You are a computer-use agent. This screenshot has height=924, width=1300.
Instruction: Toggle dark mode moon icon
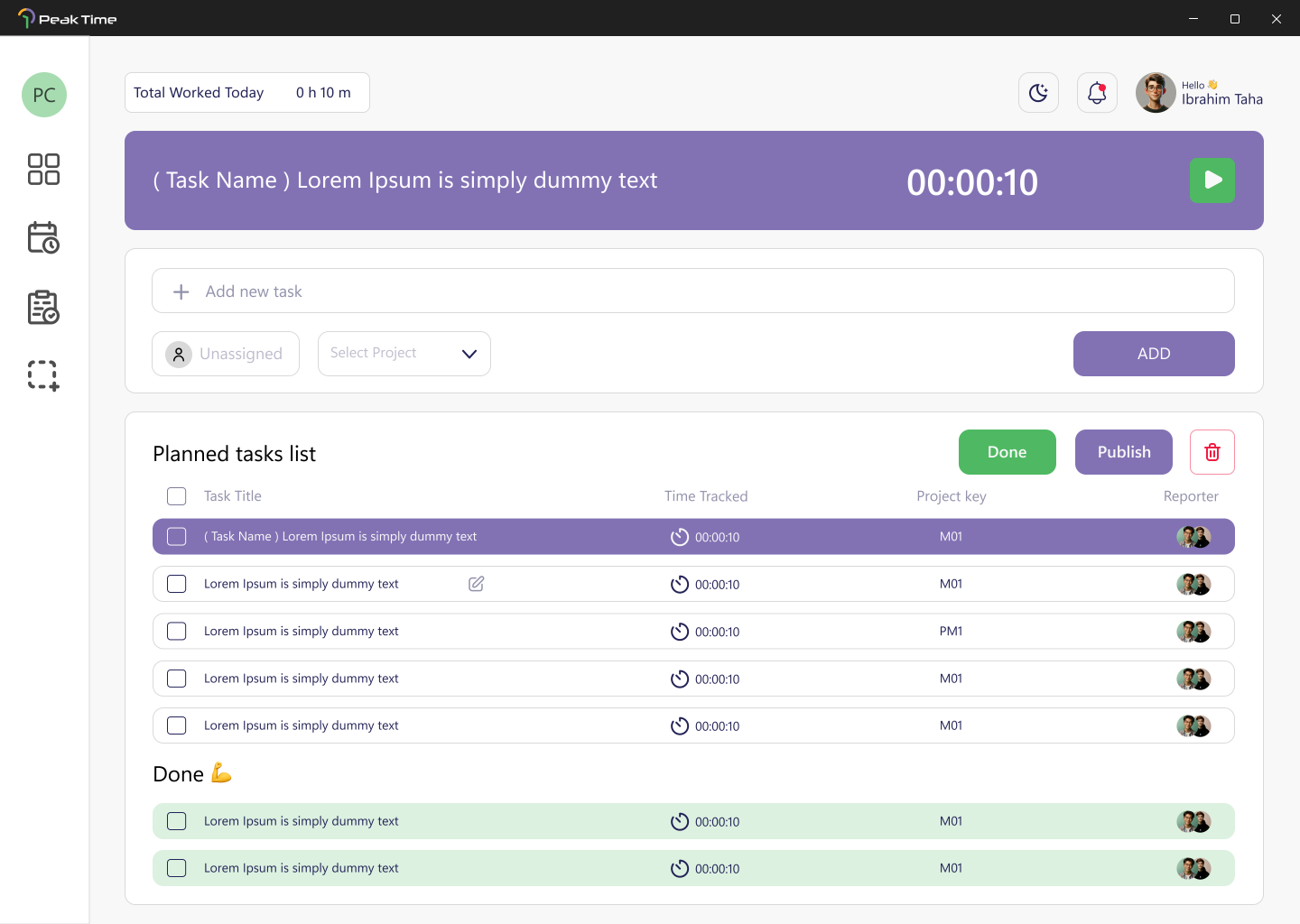point(1038,93)
